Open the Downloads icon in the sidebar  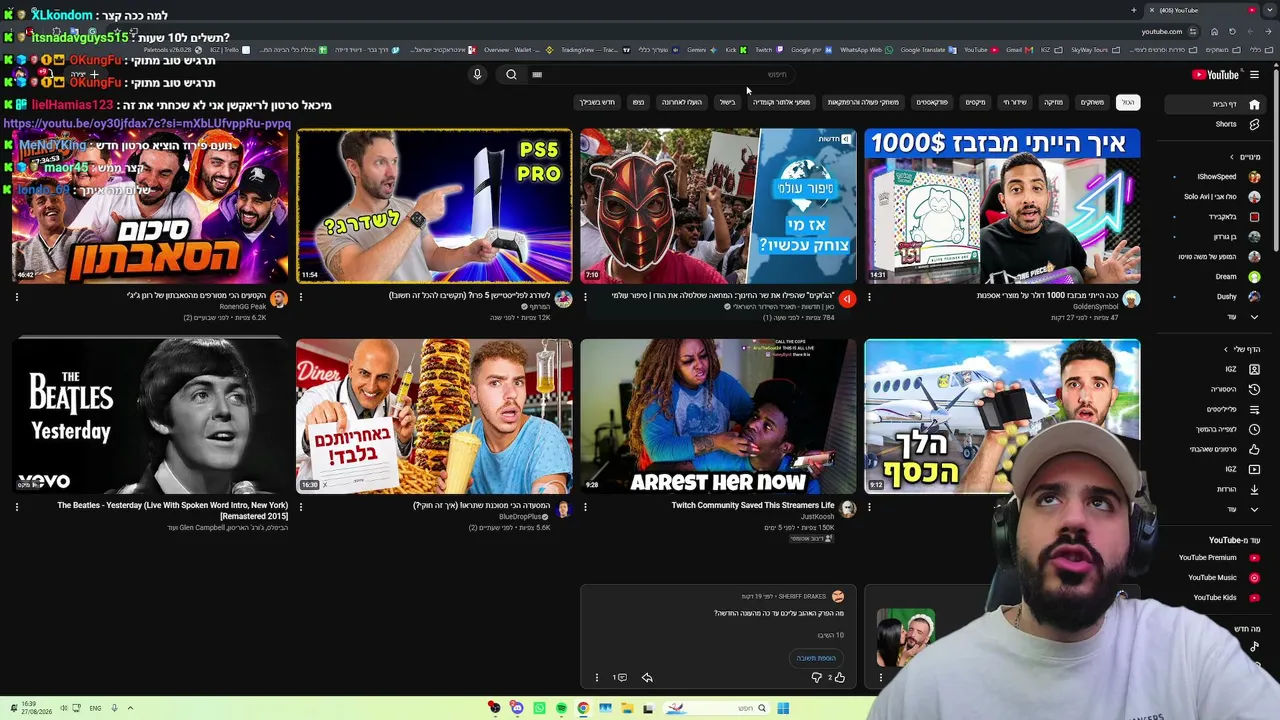1254,489
